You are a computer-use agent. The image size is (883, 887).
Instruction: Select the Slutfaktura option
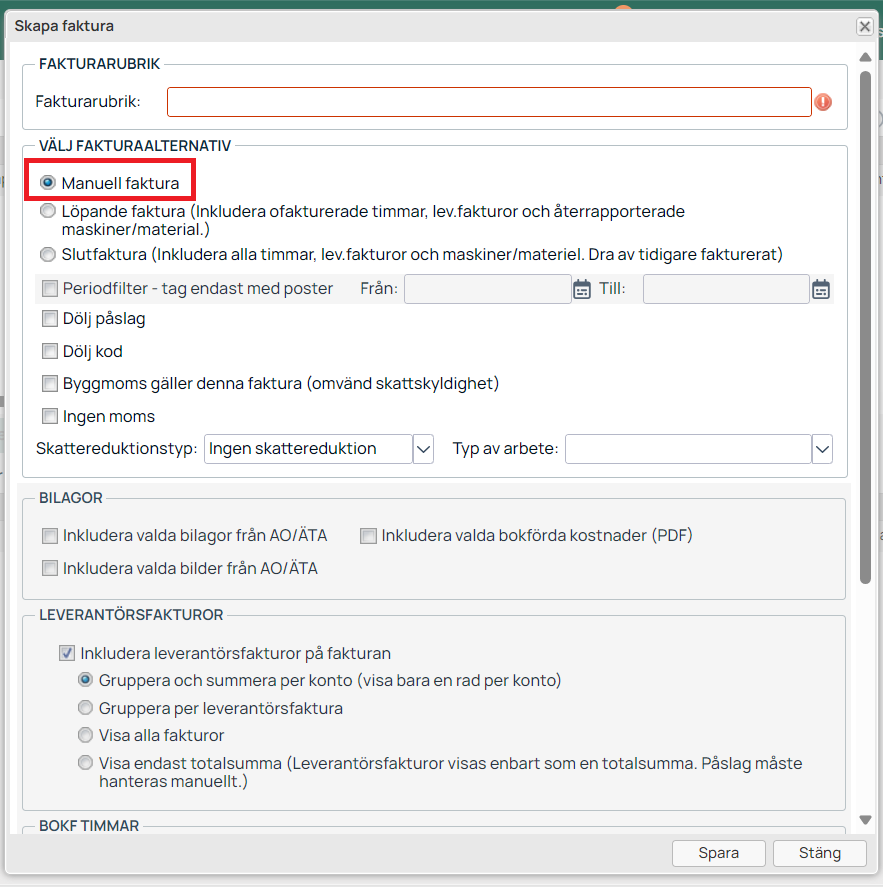[x=48, y=254]
